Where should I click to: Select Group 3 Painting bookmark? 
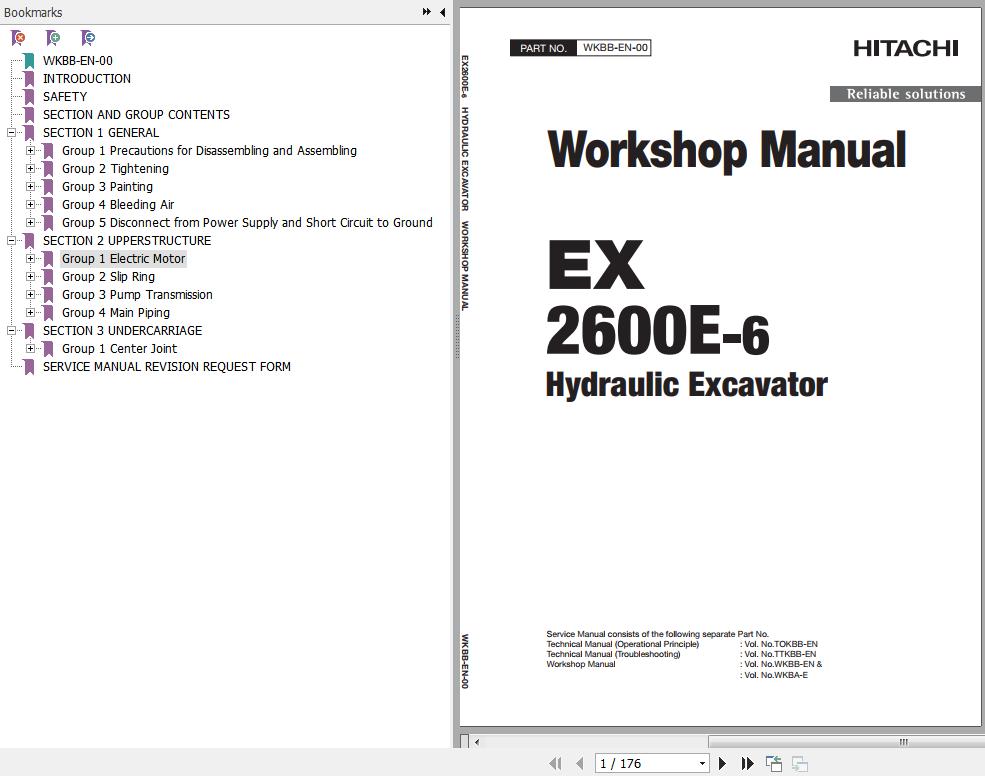click(107, 187)
